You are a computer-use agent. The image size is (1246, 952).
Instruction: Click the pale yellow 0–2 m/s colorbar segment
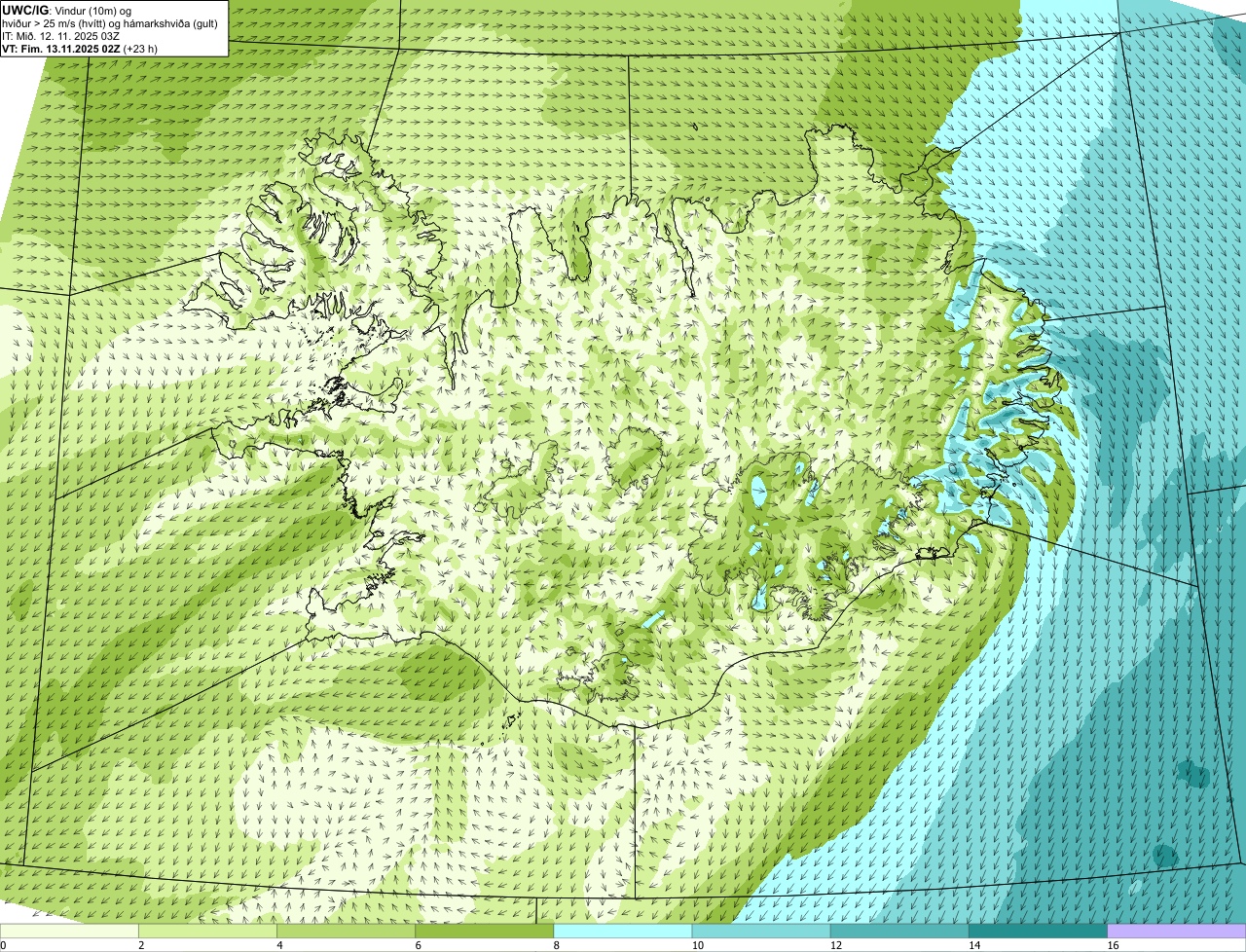coord(69,932)
